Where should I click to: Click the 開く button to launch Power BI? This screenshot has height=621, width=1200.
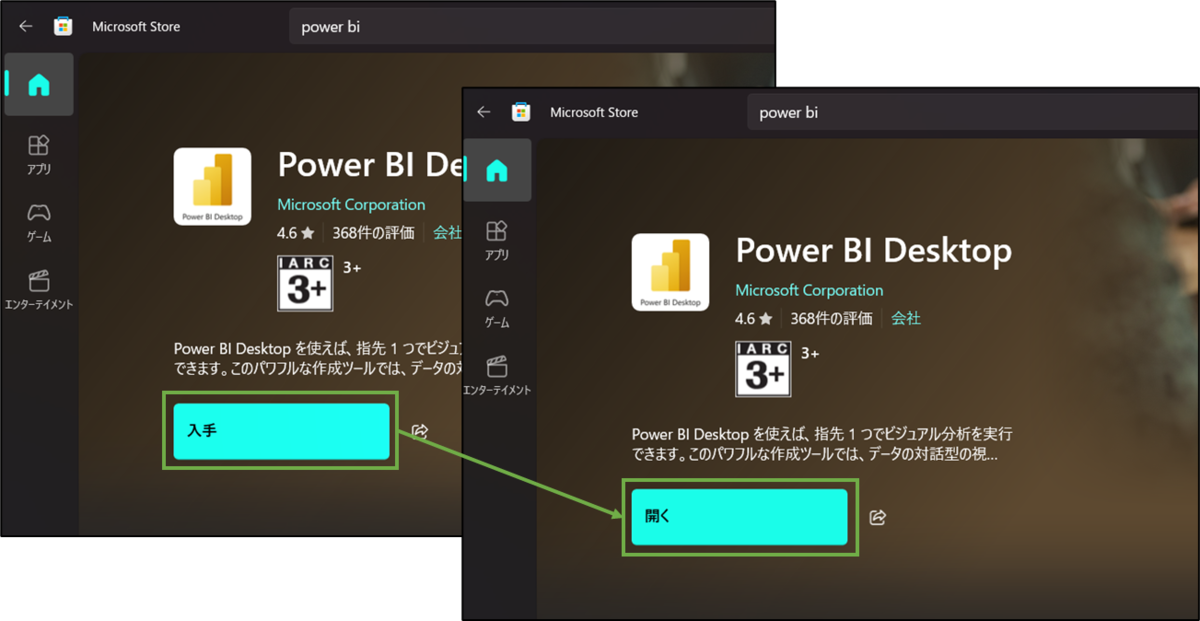[x=739, y=517]
